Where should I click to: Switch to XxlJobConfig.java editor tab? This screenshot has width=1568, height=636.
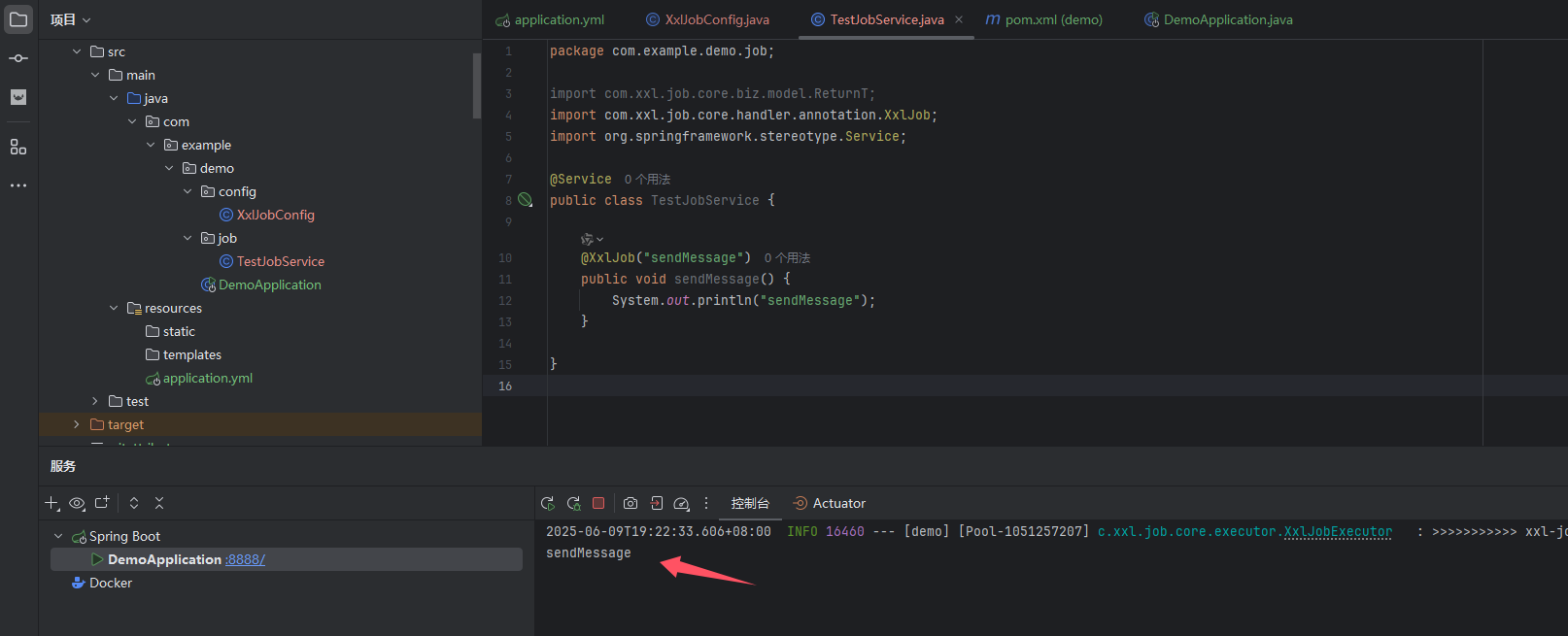[708, 19]
